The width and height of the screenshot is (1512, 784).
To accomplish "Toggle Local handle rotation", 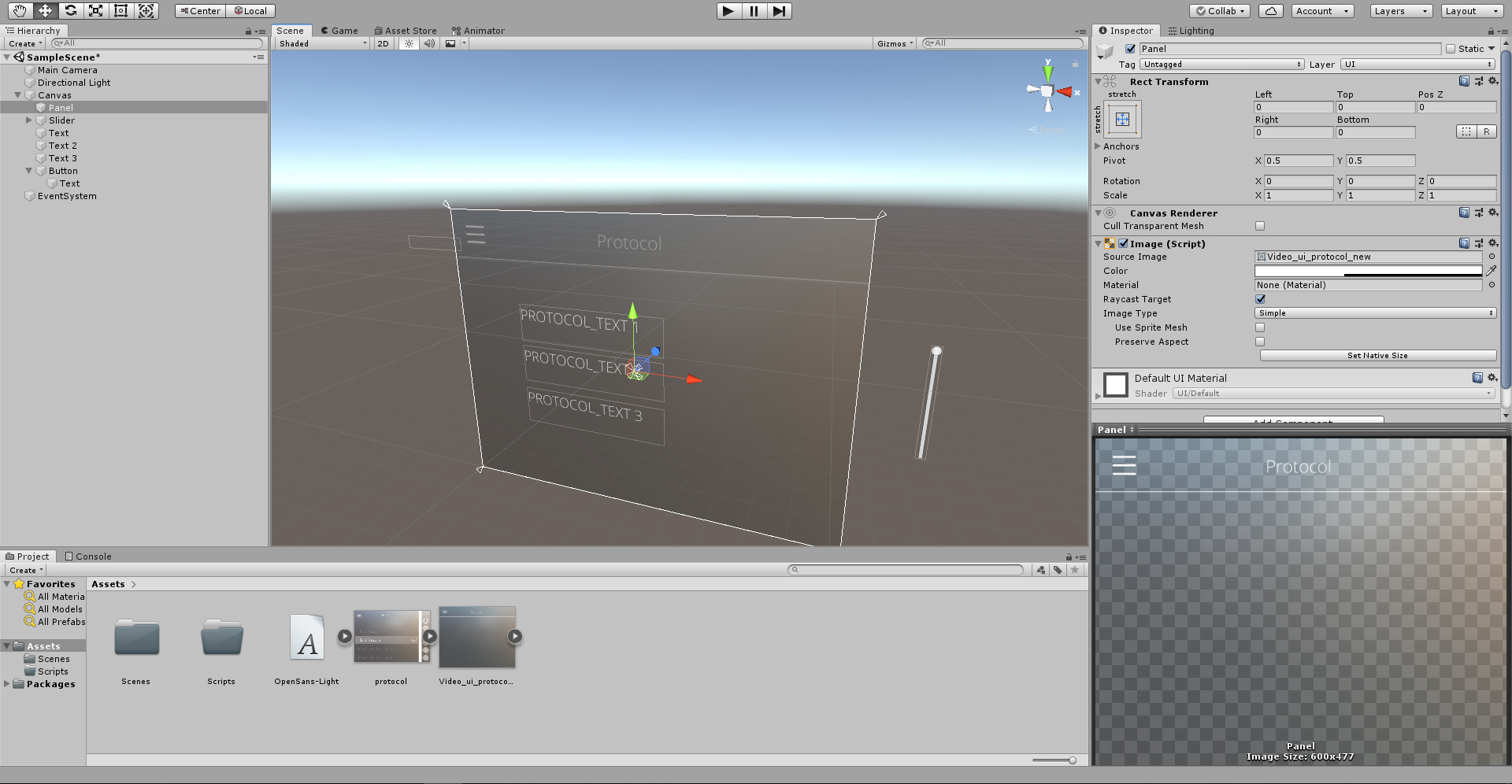I will [251, 11].
